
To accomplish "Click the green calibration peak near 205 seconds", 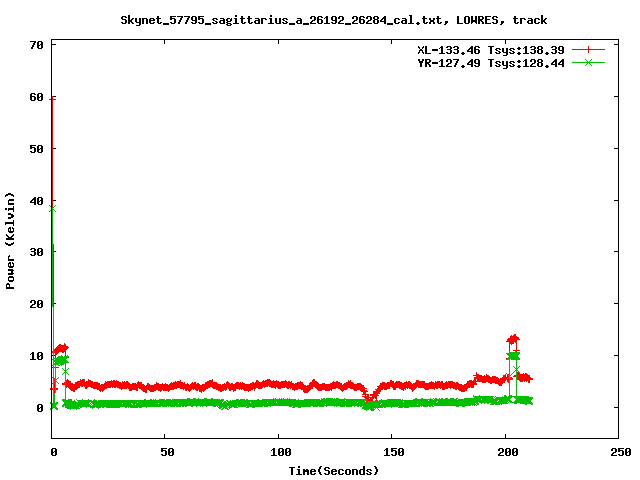I will coord(513,356).
